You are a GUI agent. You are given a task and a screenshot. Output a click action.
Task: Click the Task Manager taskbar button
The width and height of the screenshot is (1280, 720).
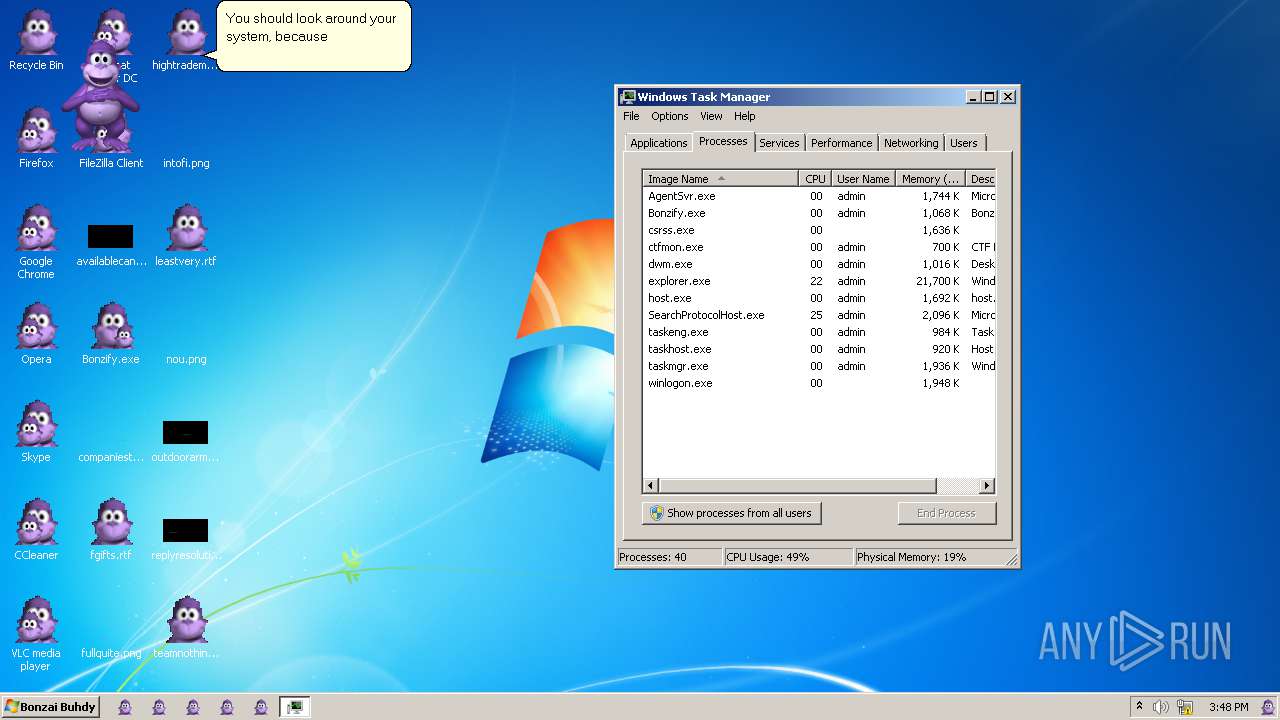(294, 707)
